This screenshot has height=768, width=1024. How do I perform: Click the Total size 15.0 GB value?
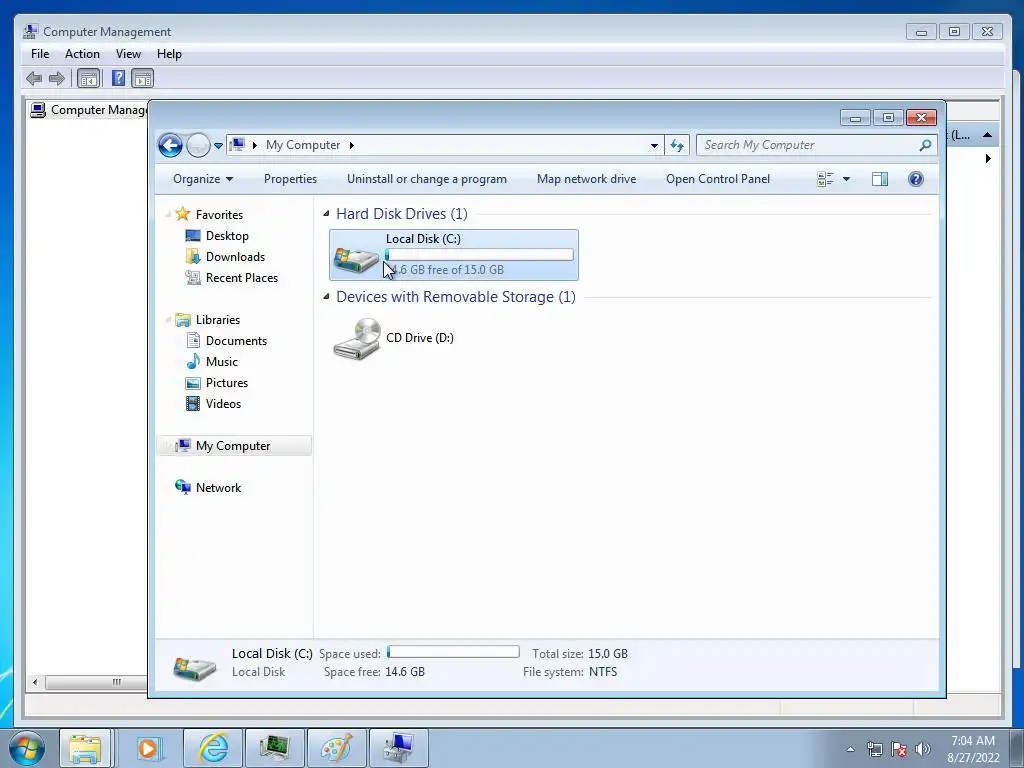[607, 653]
